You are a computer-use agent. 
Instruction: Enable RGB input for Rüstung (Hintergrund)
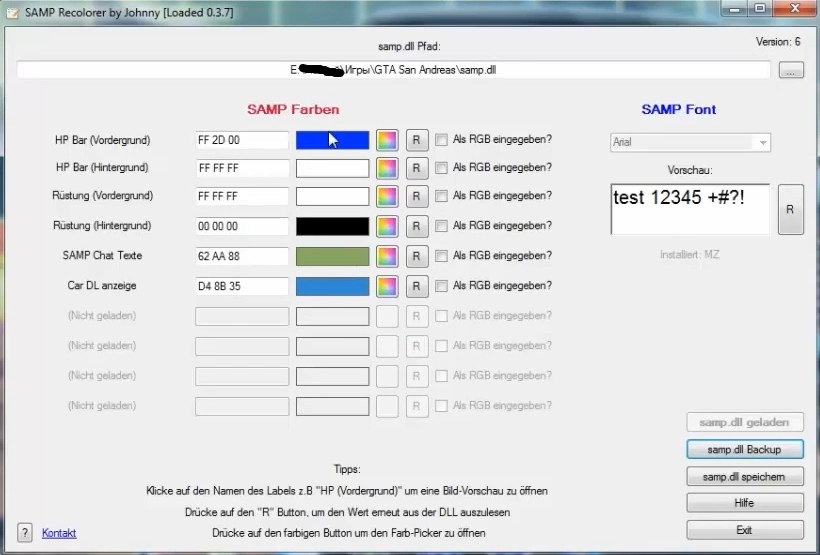441,226
